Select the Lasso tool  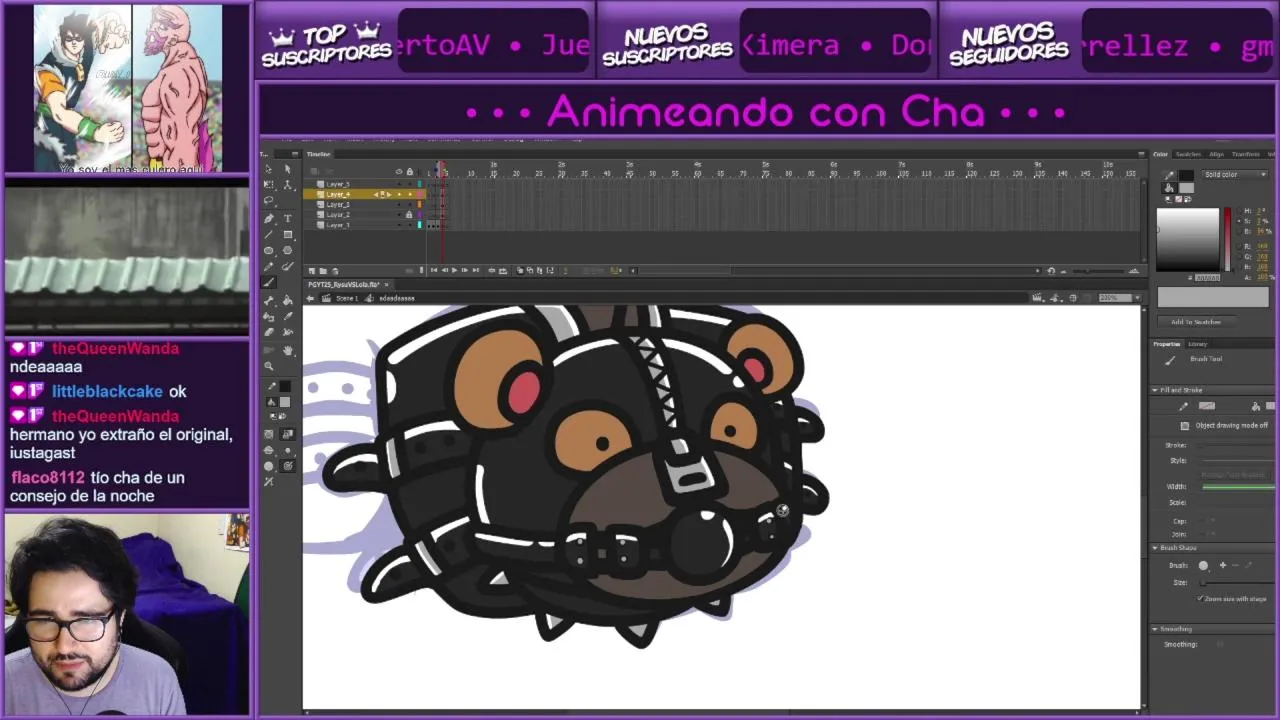pos(268,200)
